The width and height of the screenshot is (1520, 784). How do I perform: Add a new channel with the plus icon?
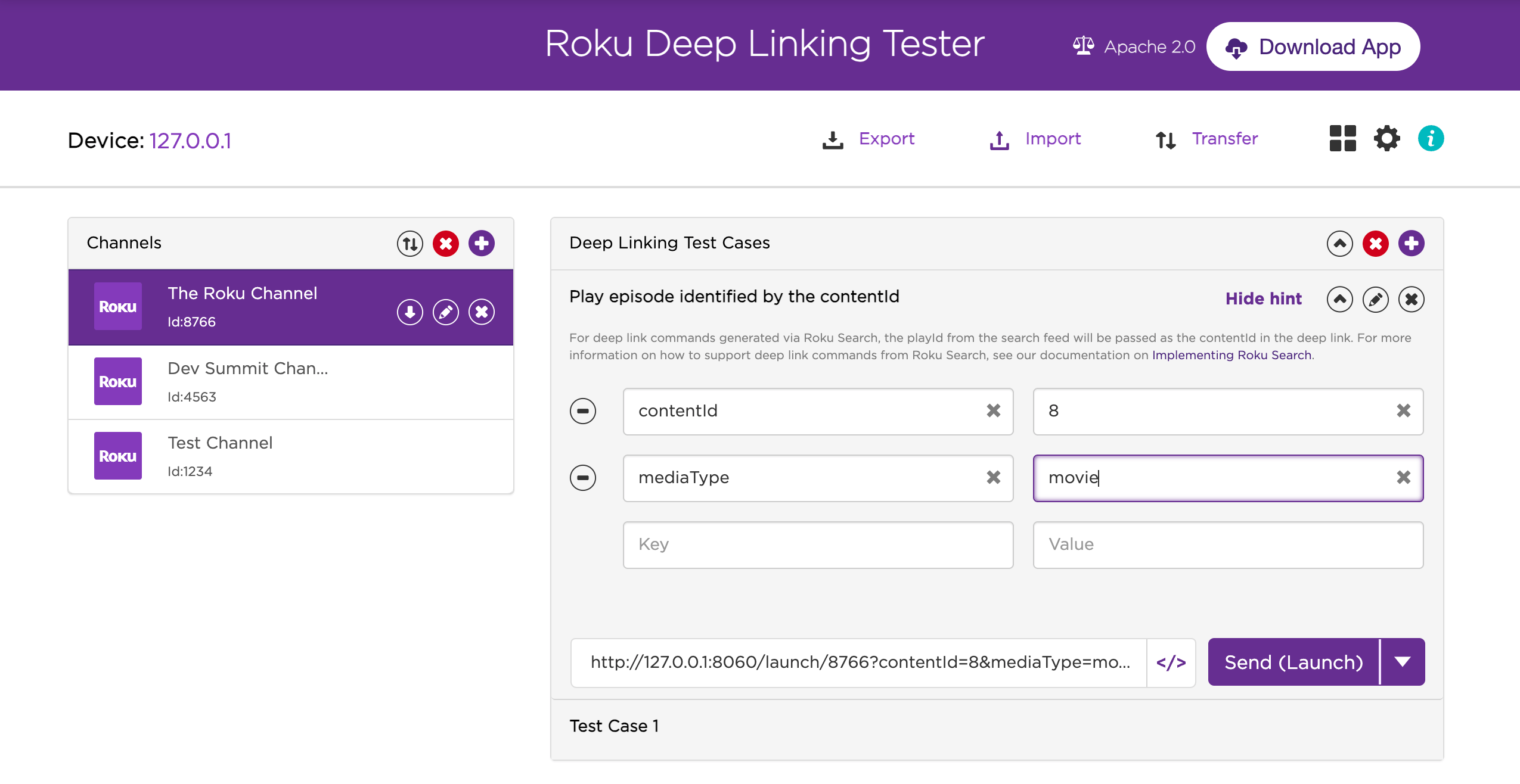481,243
